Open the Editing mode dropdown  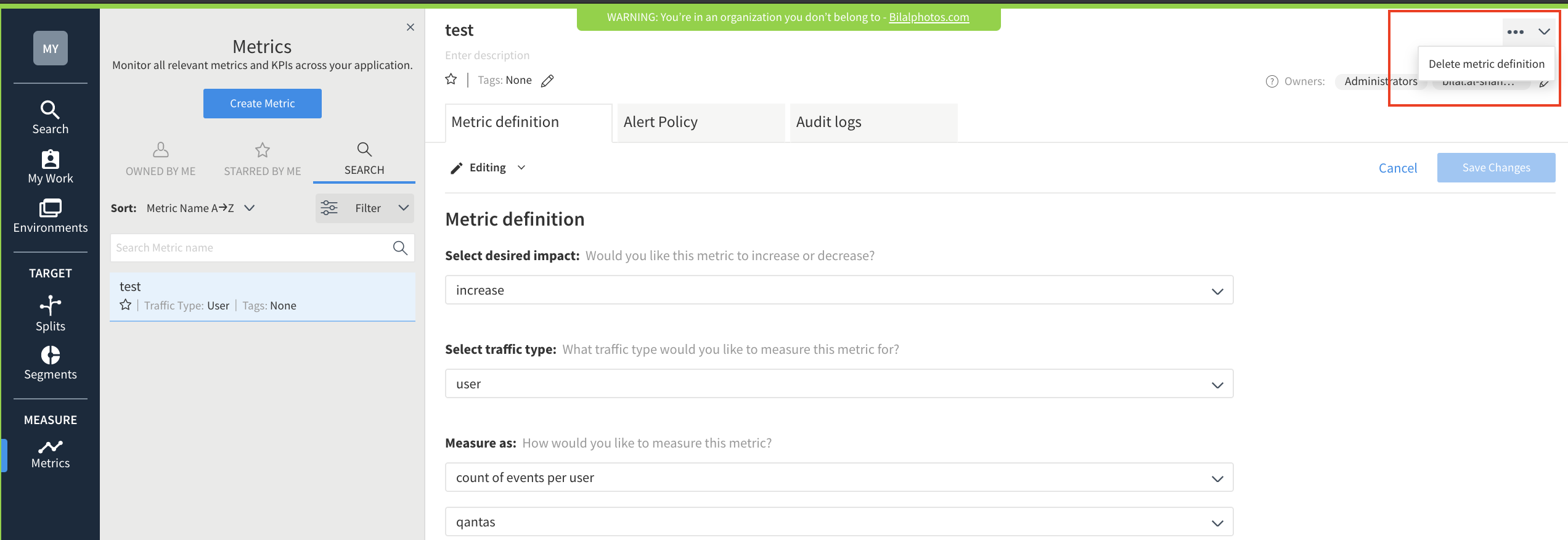click(x=488, y=168)
